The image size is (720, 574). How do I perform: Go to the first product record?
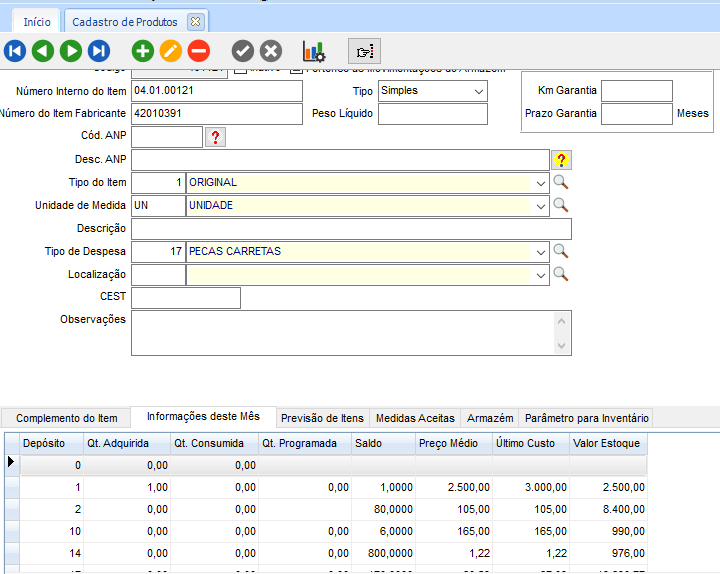click(x=14, y=51)
